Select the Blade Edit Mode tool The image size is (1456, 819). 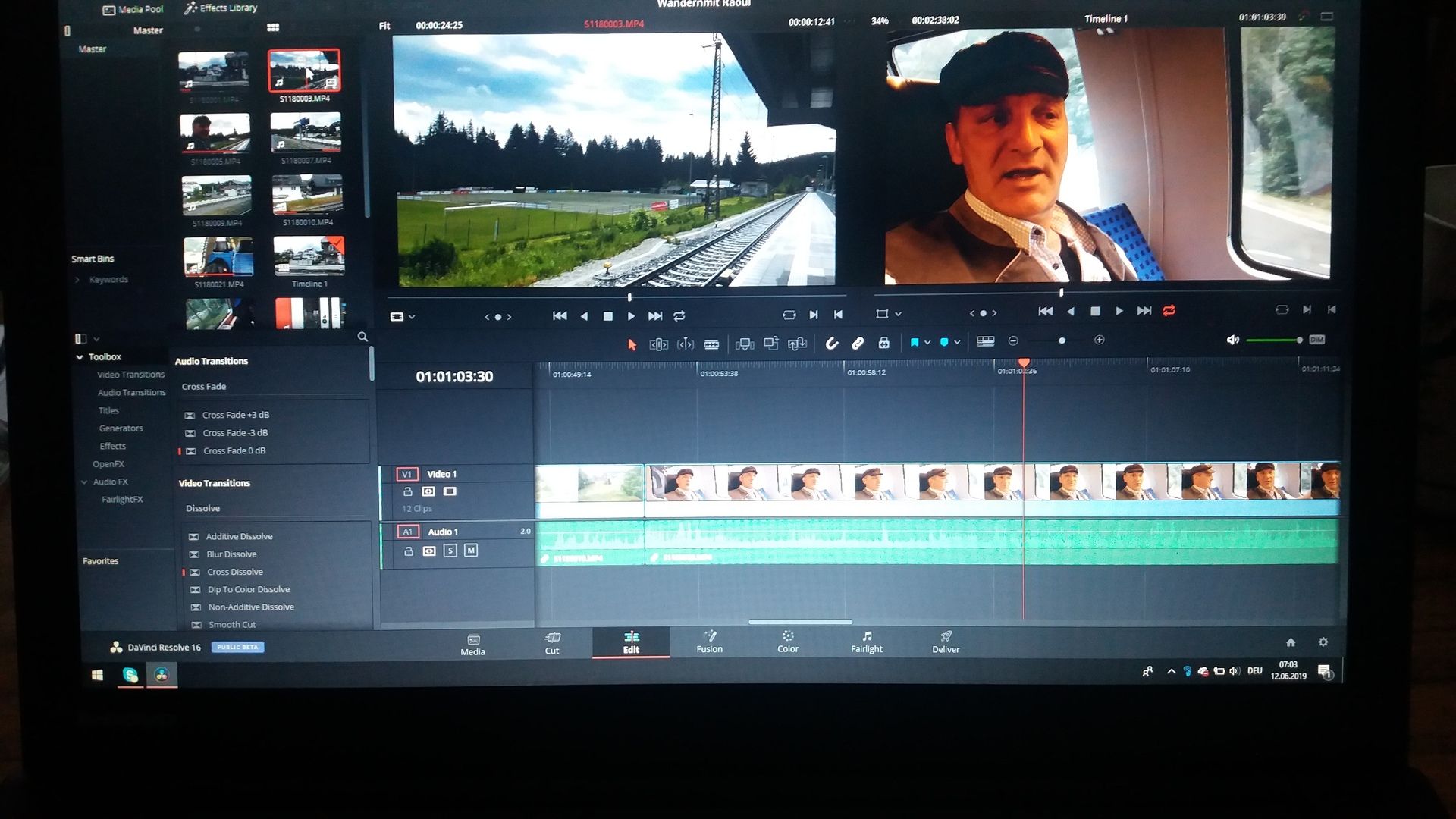(x=711, y=344)
